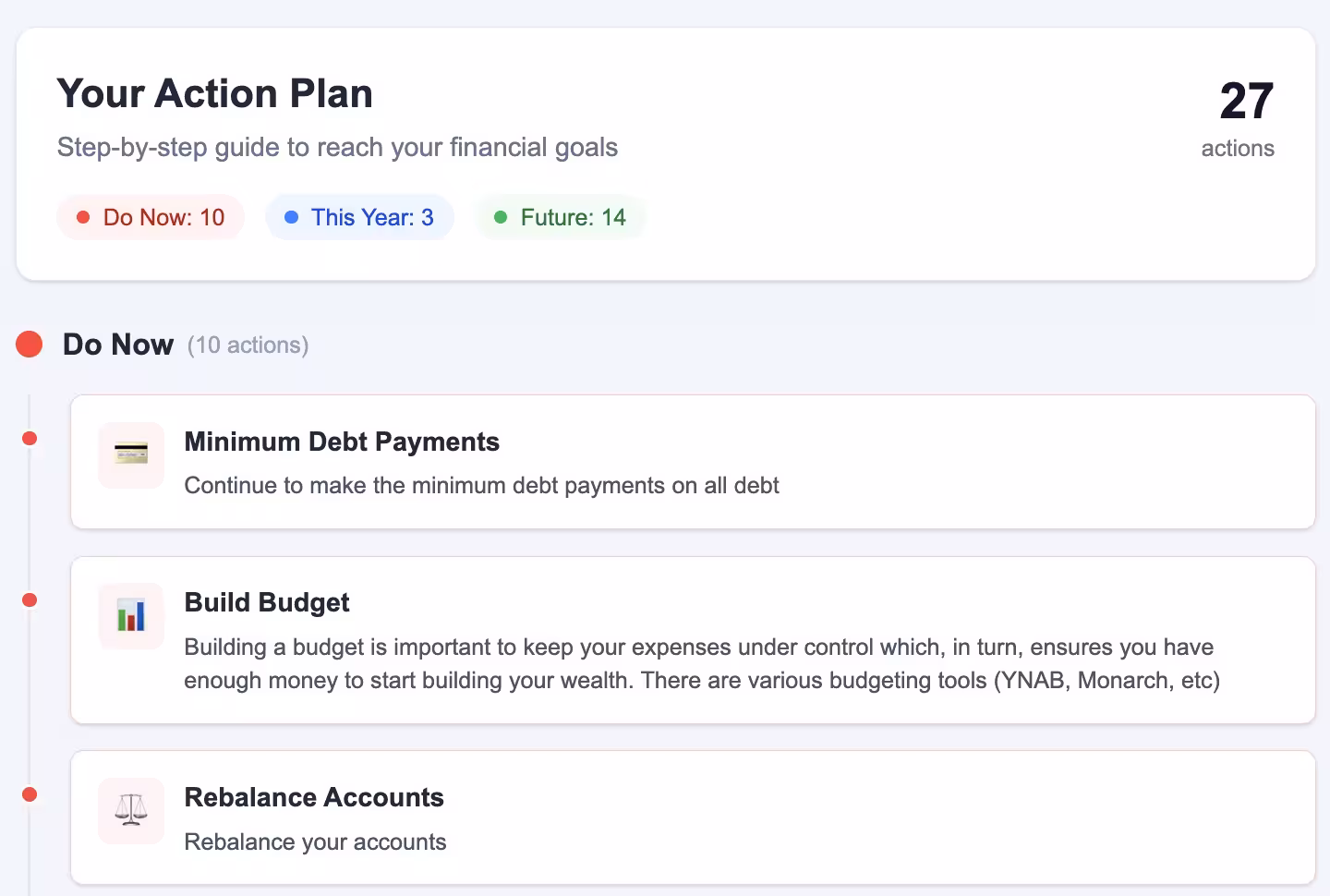Click the large red circle beside Do Now heading

(x=30, y=345)
